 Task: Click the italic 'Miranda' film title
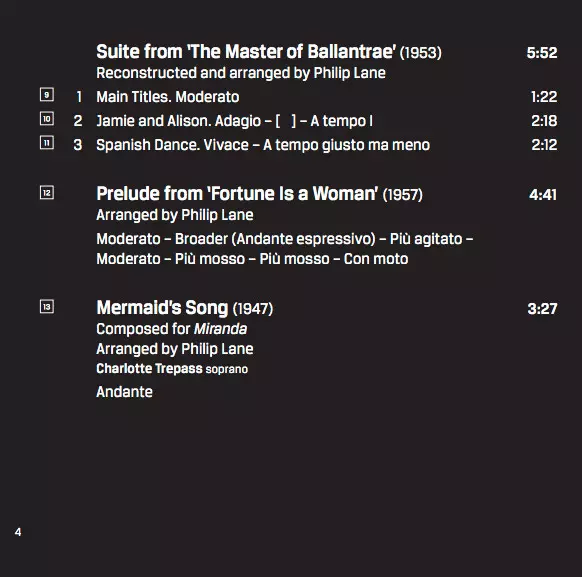(x=220, y=329)
